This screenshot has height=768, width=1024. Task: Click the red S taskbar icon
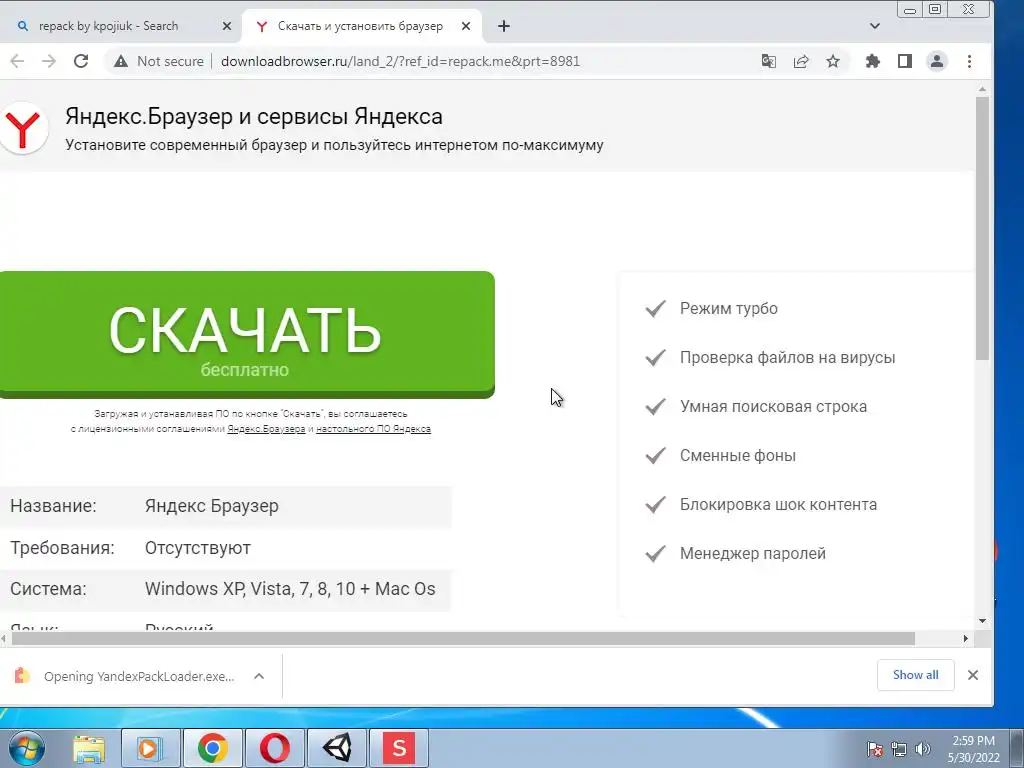click(x=399, y=748)
